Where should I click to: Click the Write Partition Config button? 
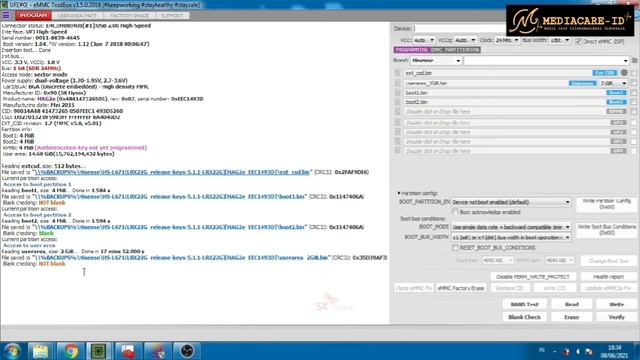(607, 204)
